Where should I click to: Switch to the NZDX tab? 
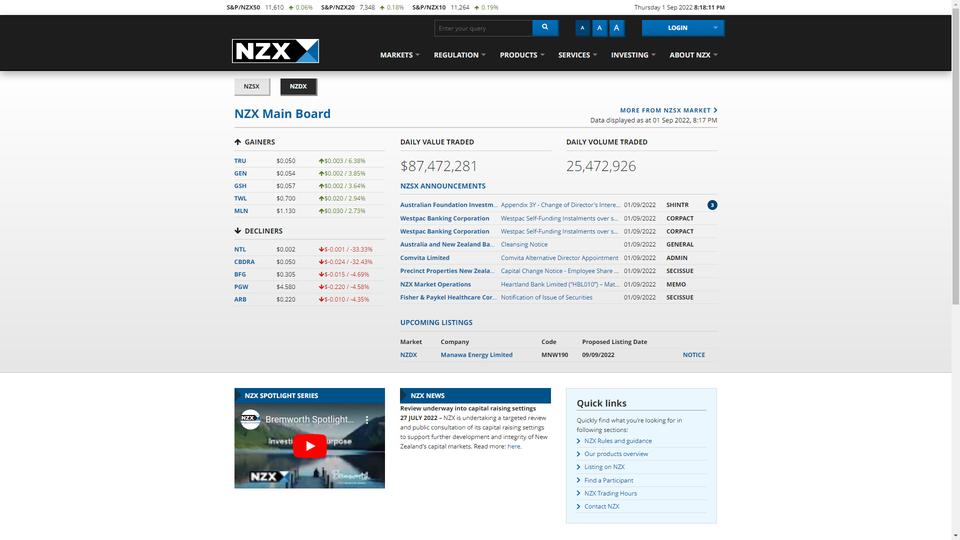298,86
